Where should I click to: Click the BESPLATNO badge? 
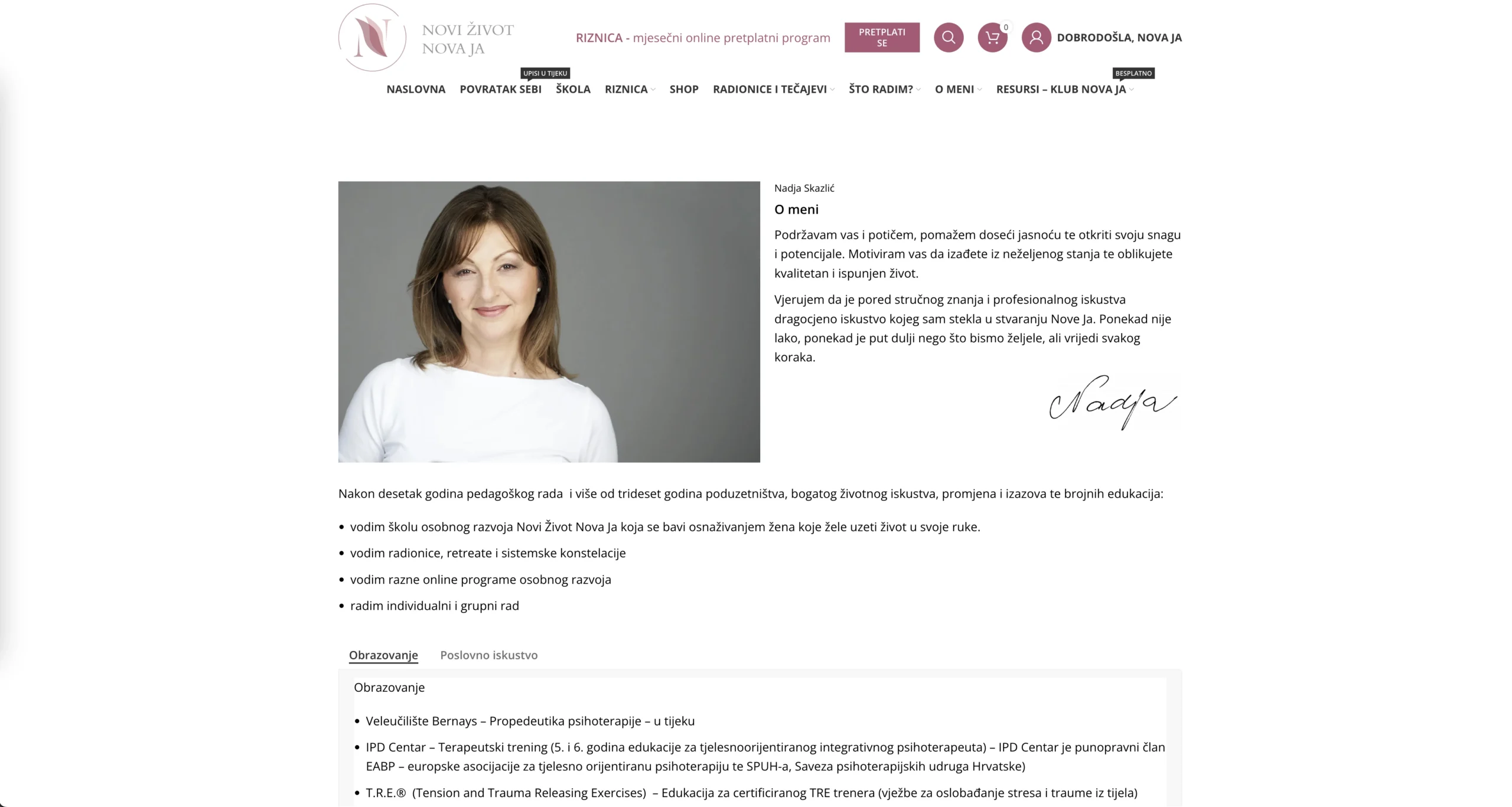point(1133,73)
